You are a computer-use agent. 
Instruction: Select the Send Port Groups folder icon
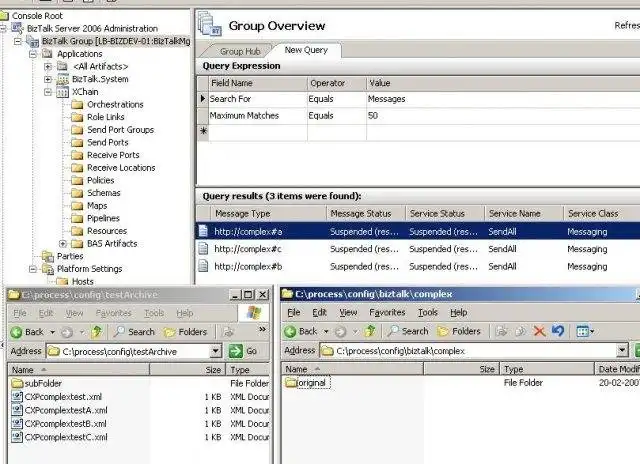[x=77, y=130]
